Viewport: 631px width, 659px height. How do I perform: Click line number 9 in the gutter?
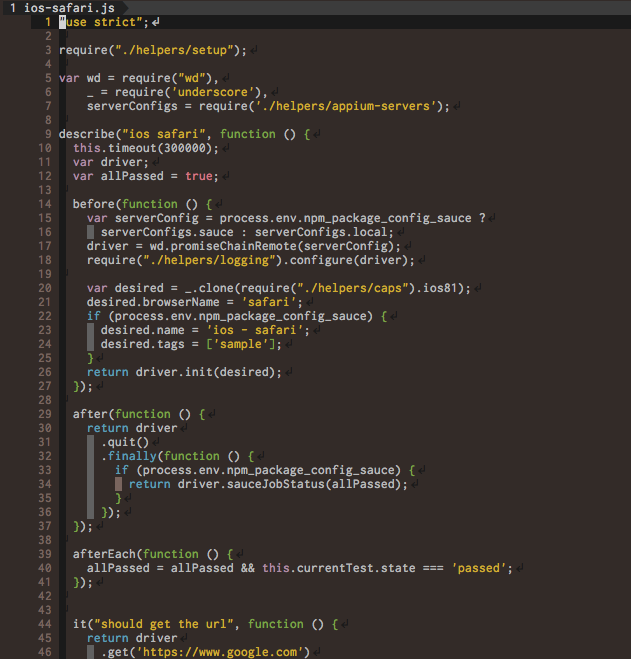[x=48, y=134]
